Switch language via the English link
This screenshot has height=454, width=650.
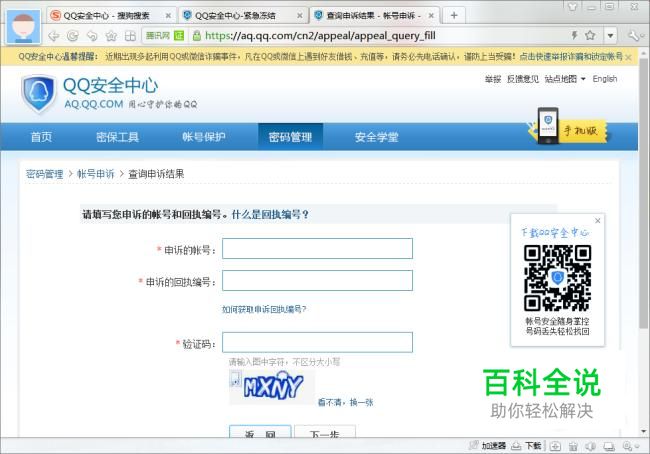click(604, 79)
